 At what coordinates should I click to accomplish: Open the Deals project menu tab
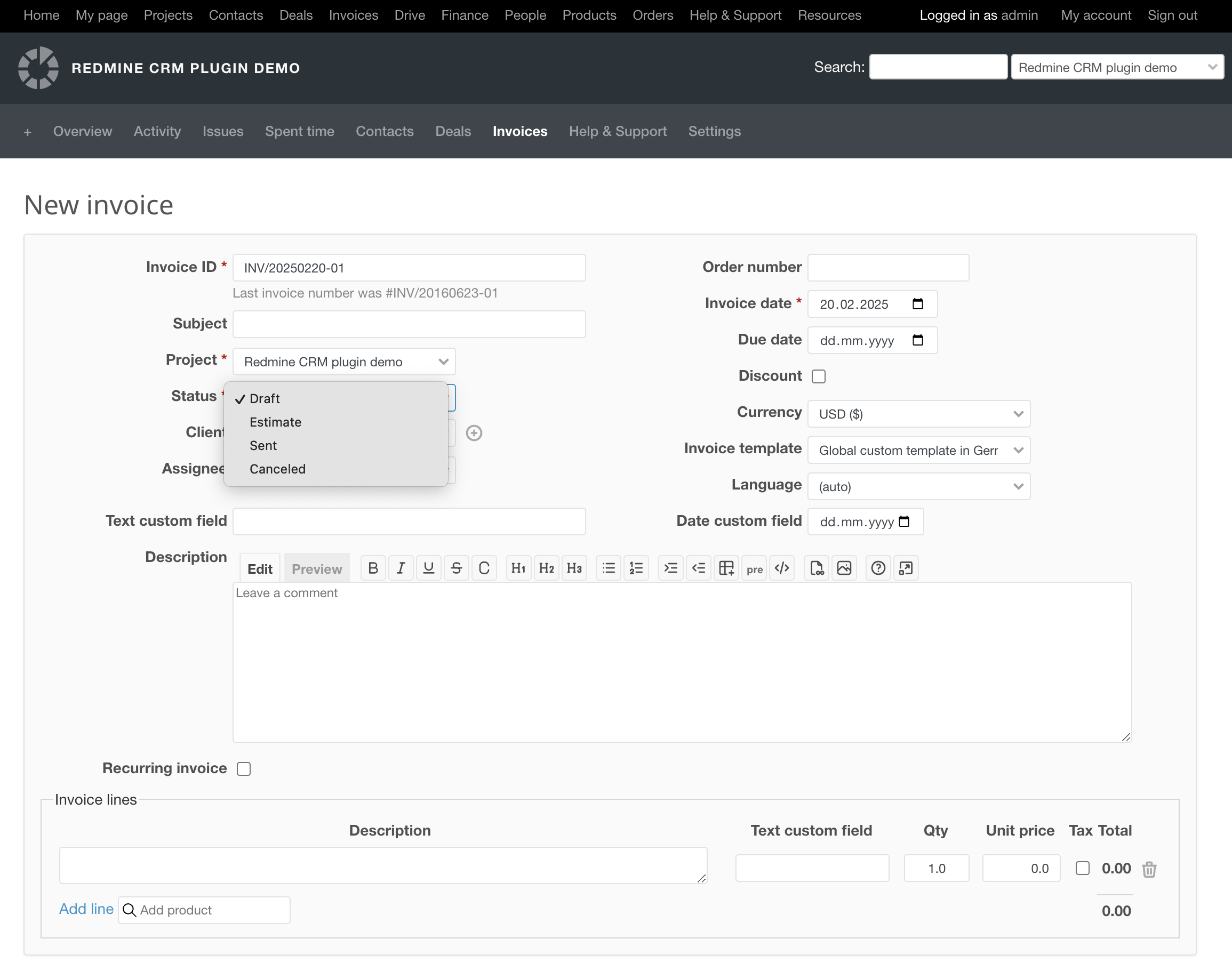pyautogui.click(x=452, y=132)
